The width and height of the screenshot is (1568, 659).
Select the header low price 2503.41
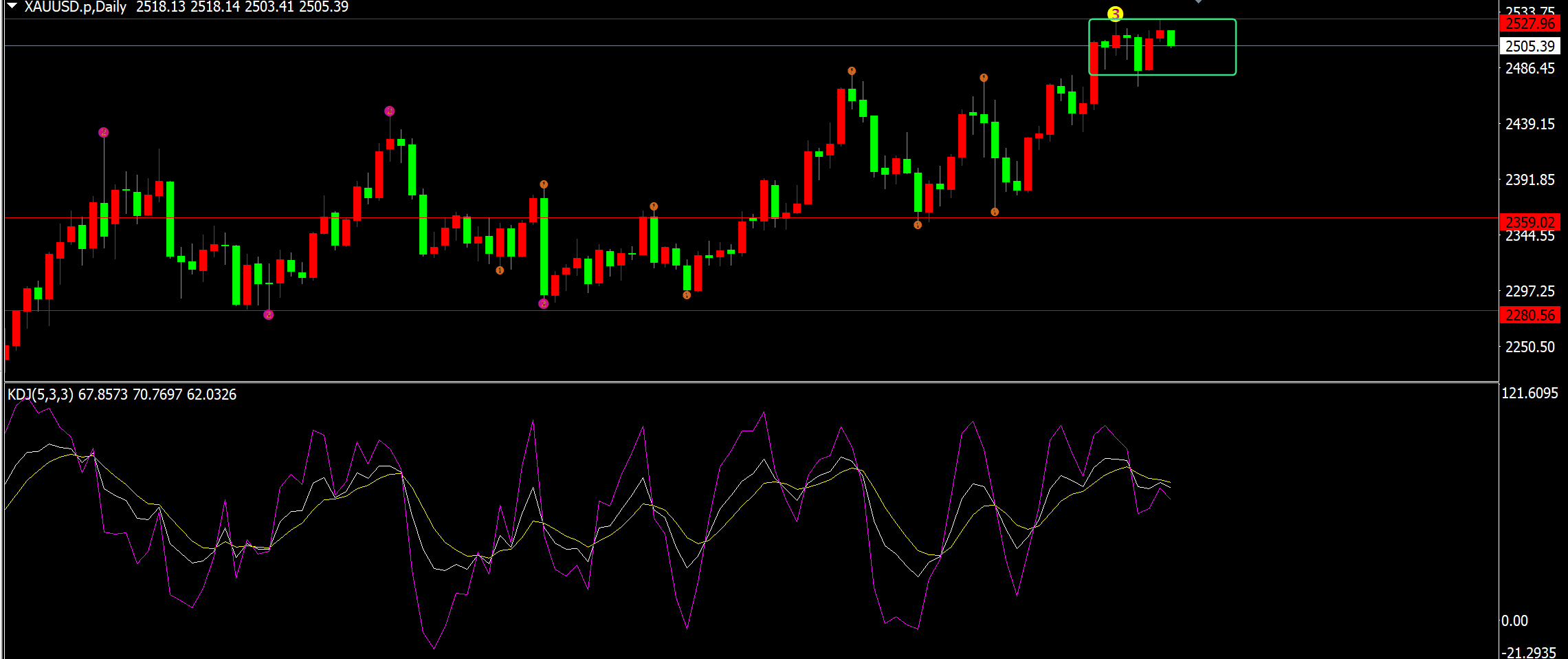269,7
